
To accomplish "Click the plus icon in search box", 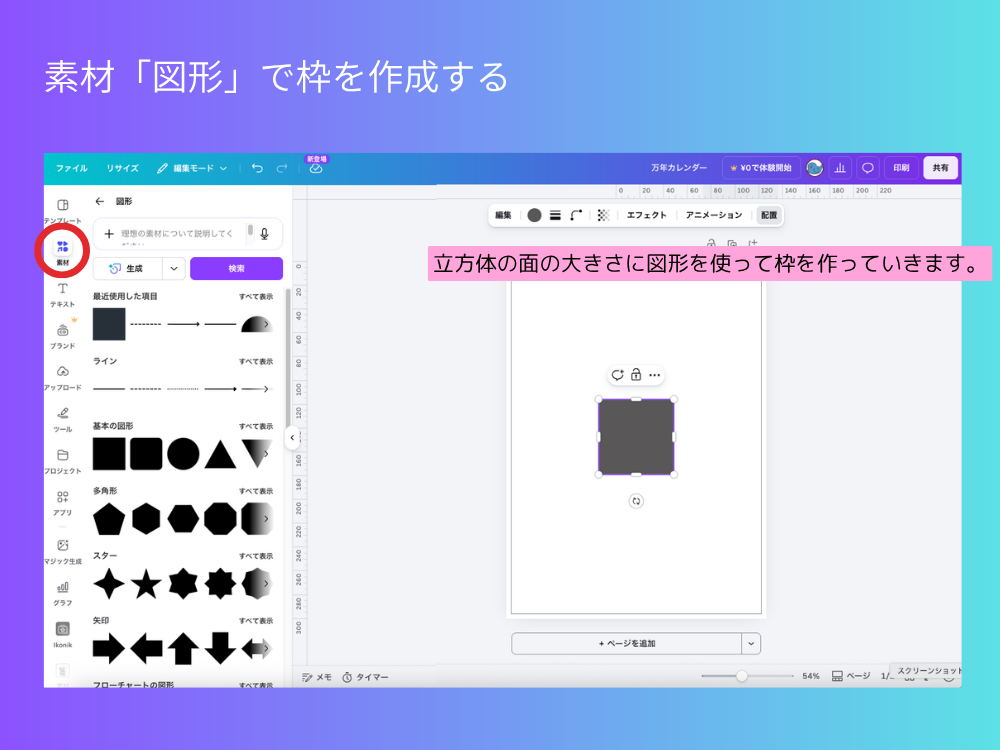I will (x=109, y=234).
